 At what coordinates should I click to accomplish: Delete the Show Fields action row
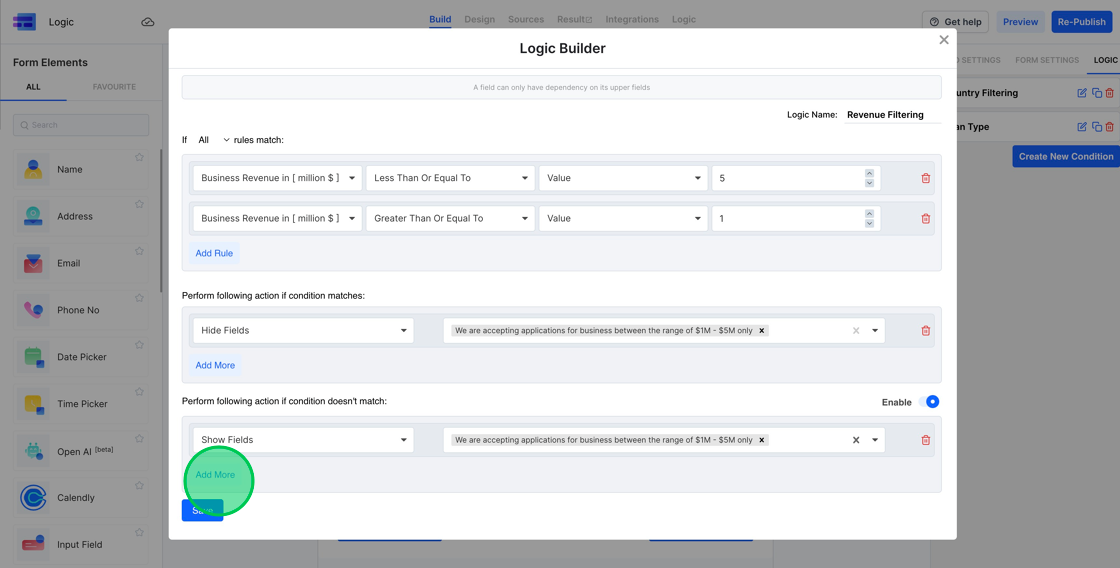pos(925,440)
